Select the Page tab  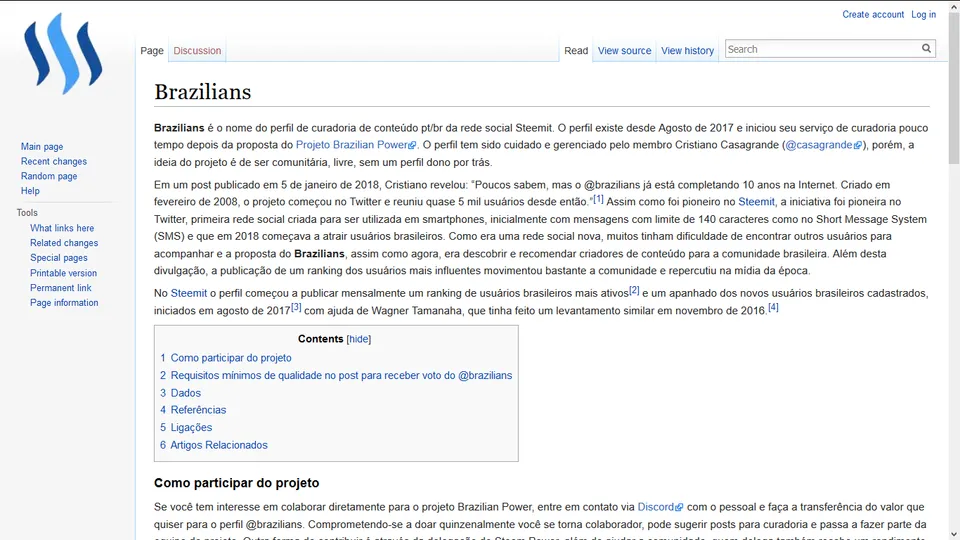pyautogui.click(x=152, y=51)
